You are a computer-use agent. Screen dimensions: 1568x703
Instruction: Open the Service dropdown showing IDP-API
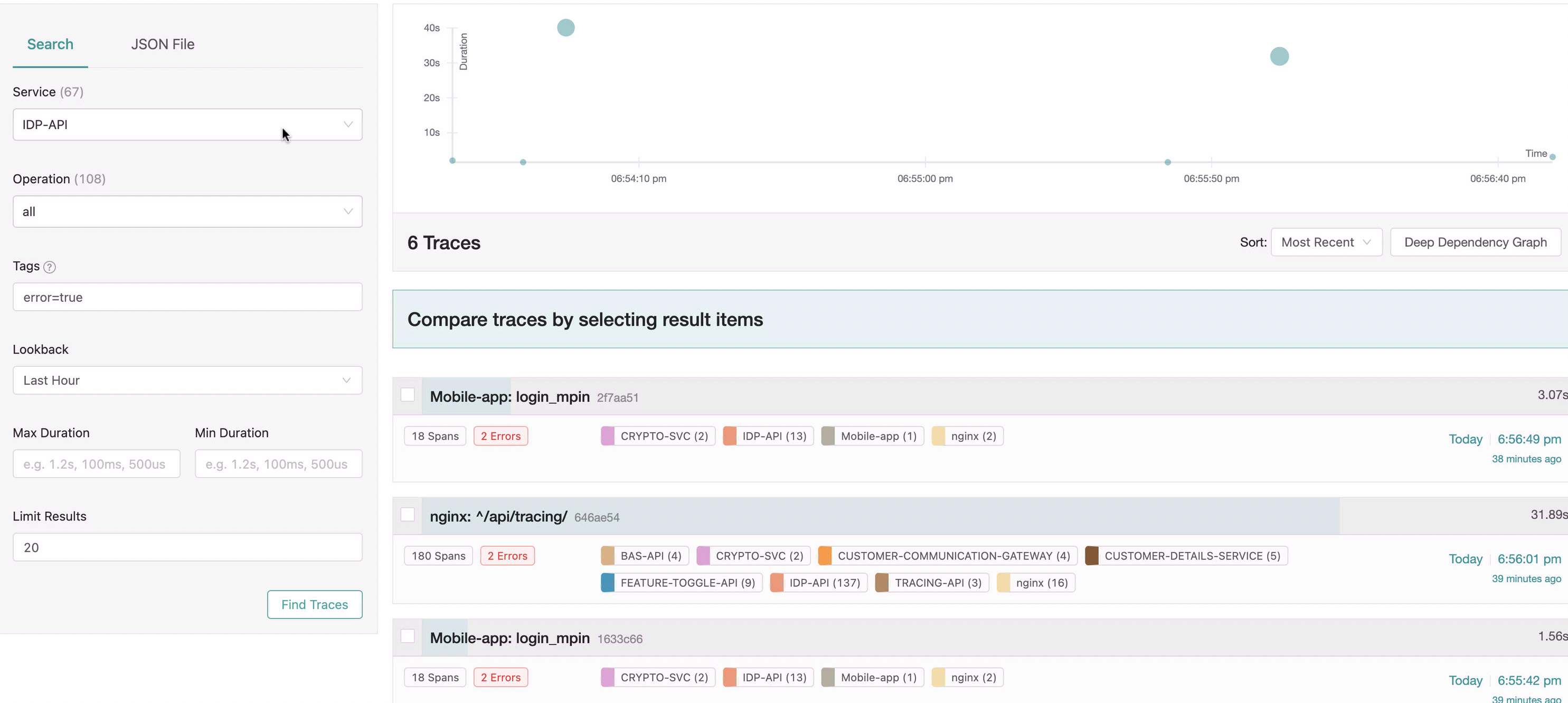click(187, 125)
